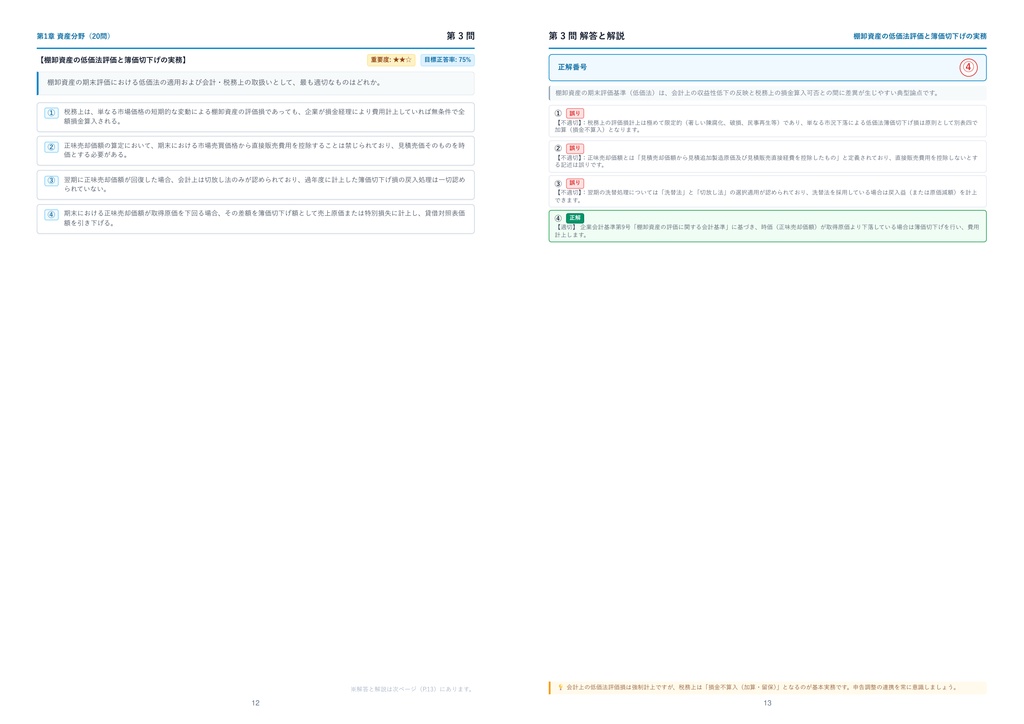Click the 第 3 問 解答と解説 heading
The image size is (1024, 724).
586,36
